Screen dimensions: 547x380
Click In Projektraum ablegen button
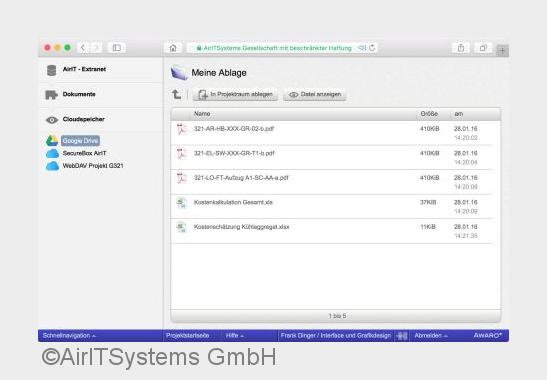click(235, 94)
